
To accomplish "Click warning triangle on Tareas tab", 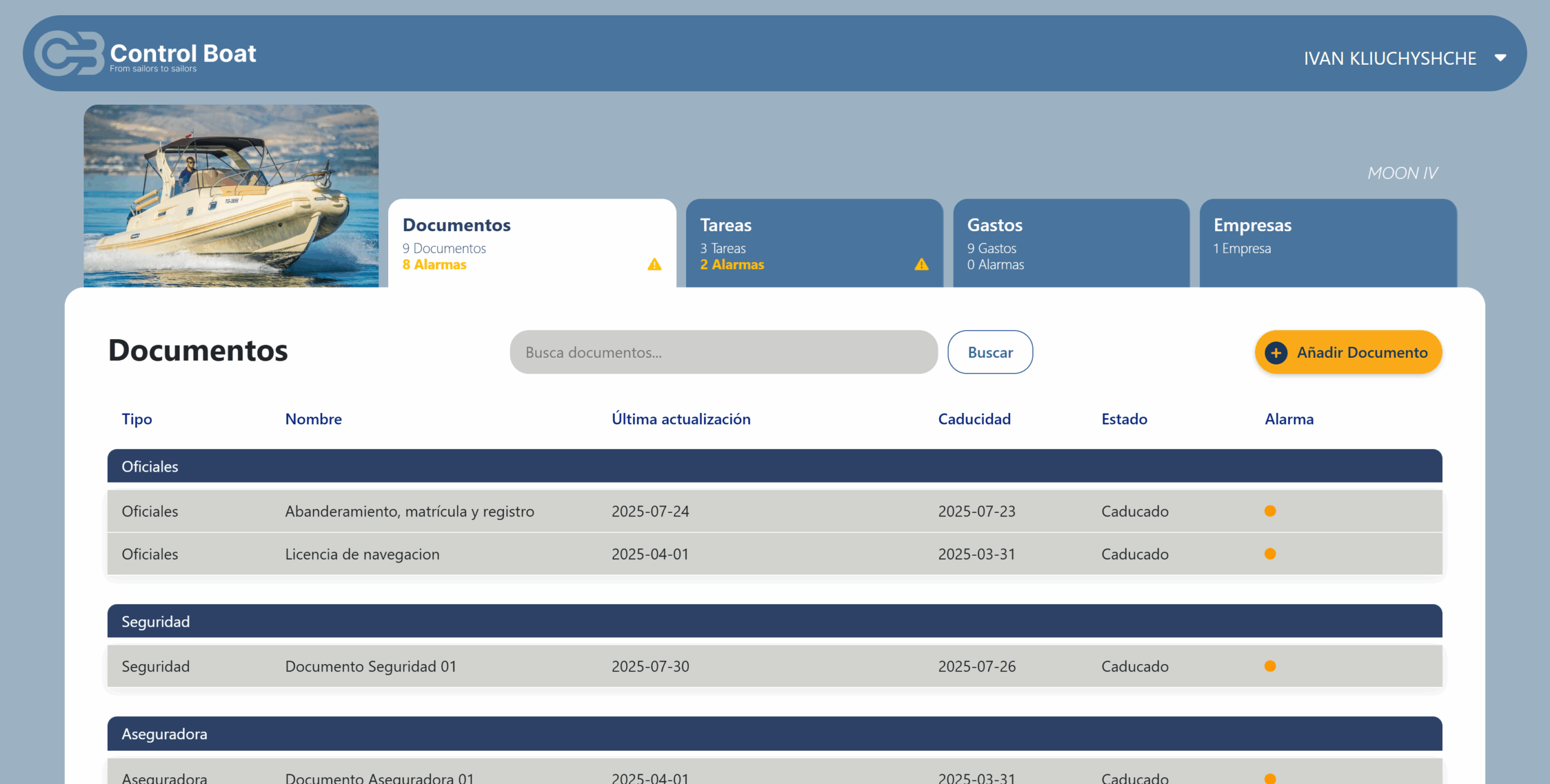I will click(921, 265).
